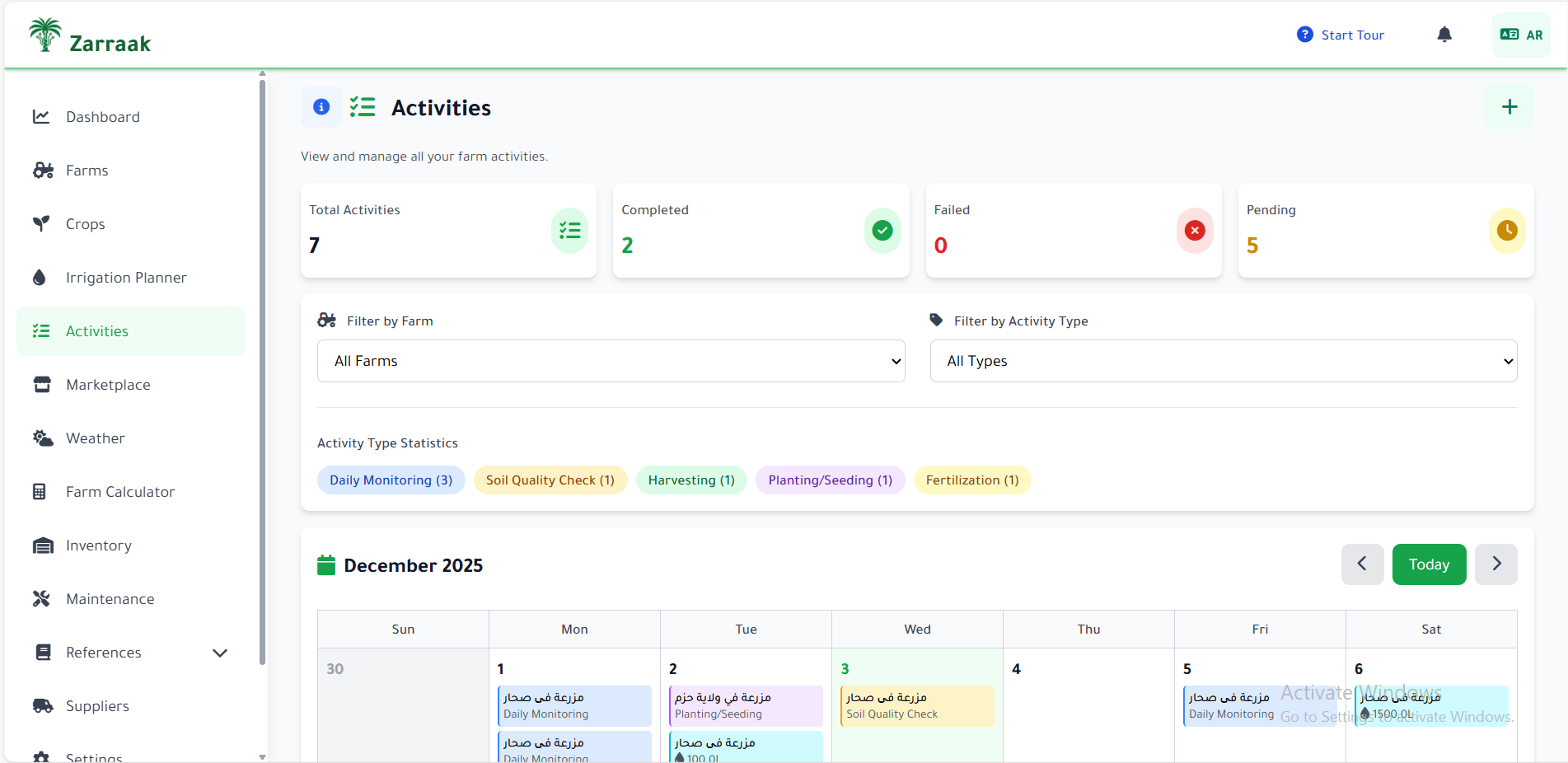This screenshot has height=763, width=1568.
Task: Open Soil Quality Check event on December 3
Action: click(x=916, y=706)
